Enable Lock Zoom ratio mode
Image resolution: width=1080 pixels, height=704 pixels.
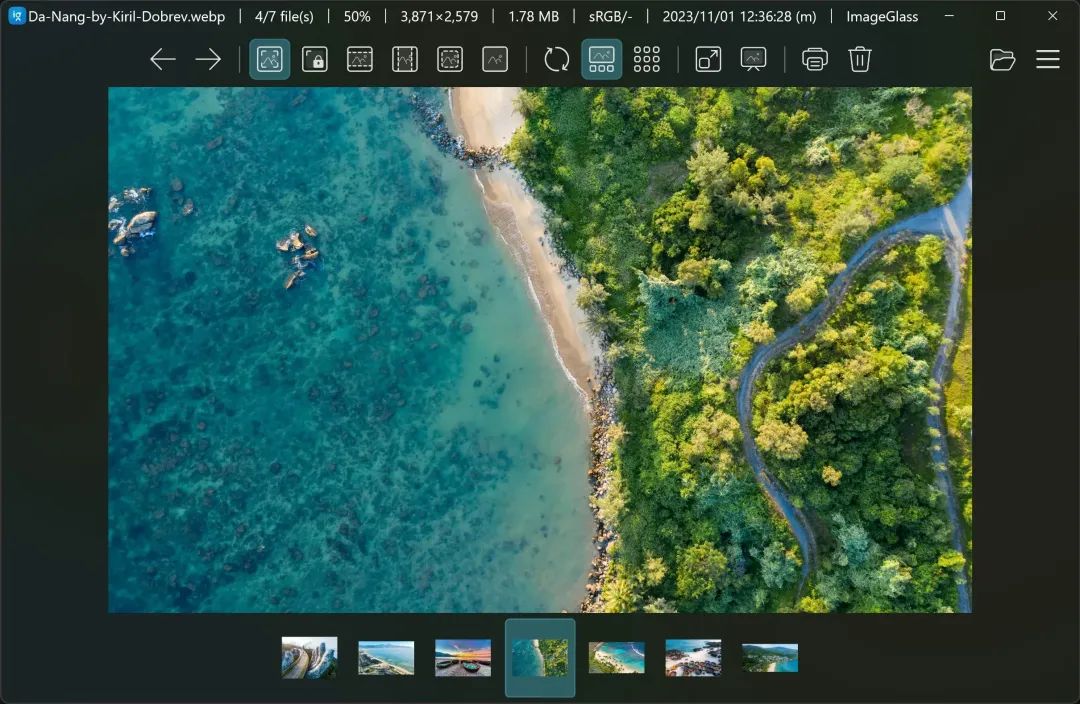(315, 60)
